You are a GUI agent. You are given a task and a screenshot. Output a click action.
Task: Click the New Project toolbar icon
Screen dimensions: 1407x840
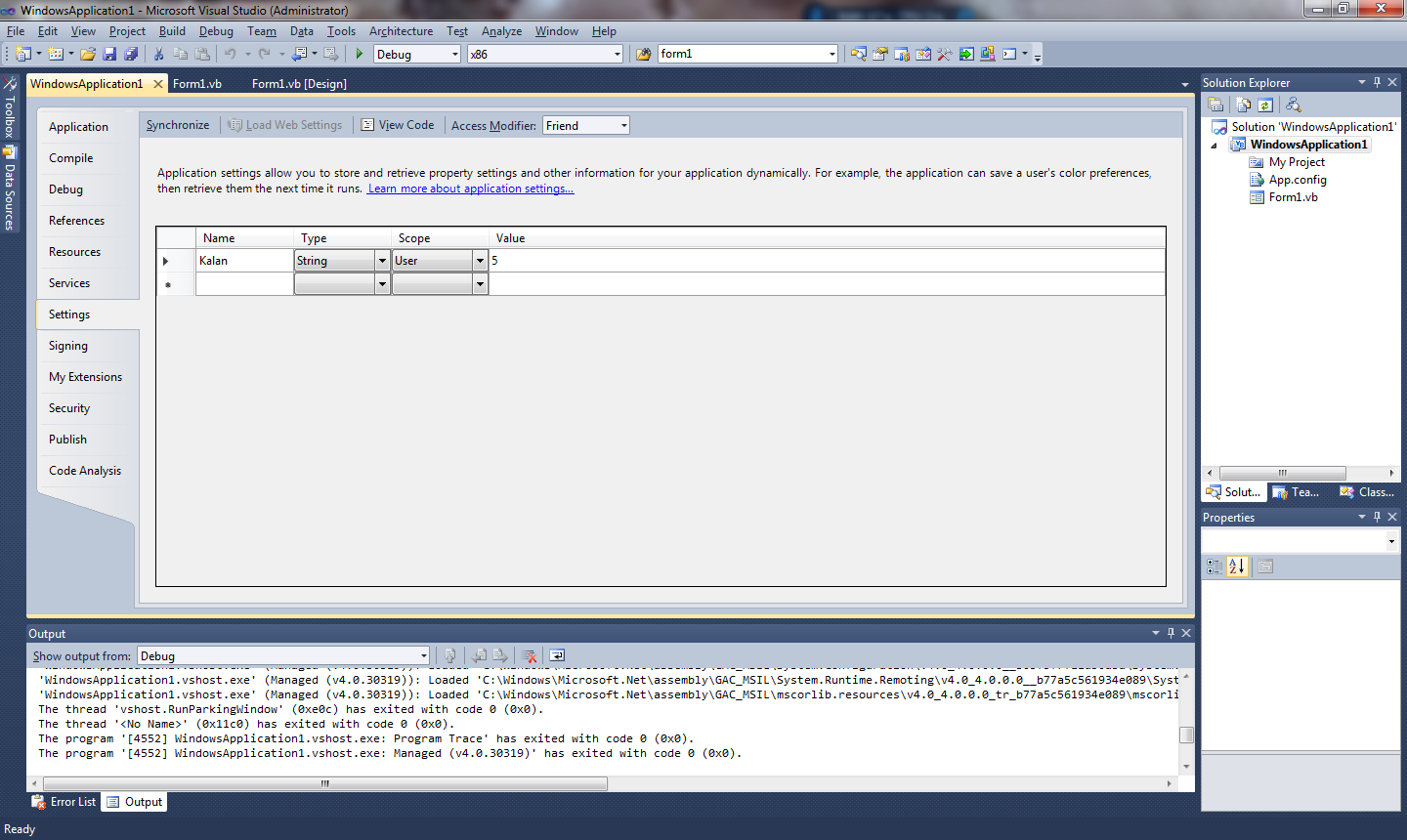coord(23,54)
